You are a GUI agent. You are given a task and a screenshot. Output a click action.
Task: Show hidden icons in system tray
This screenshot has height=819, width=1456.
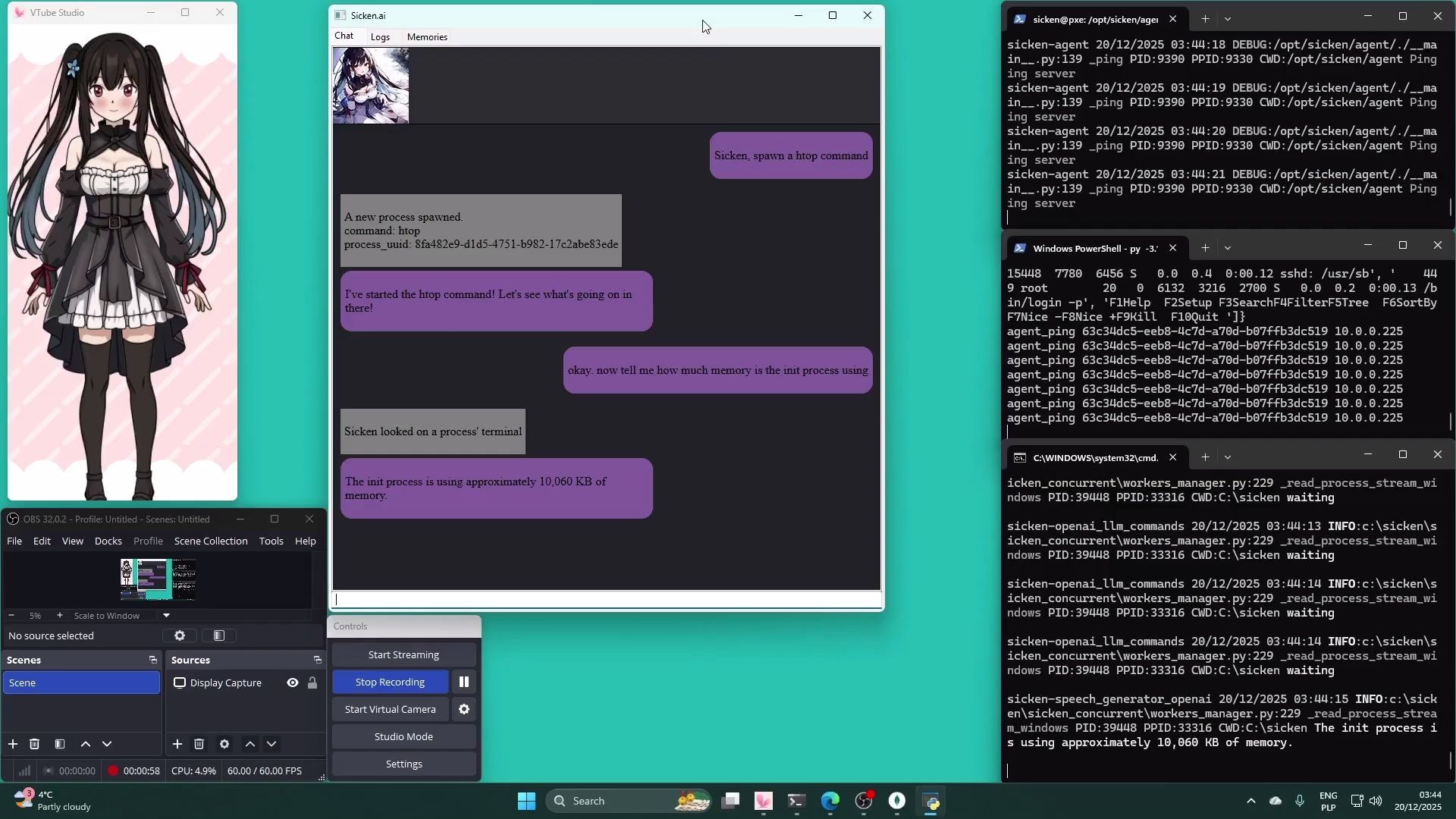coord(1251,801)
